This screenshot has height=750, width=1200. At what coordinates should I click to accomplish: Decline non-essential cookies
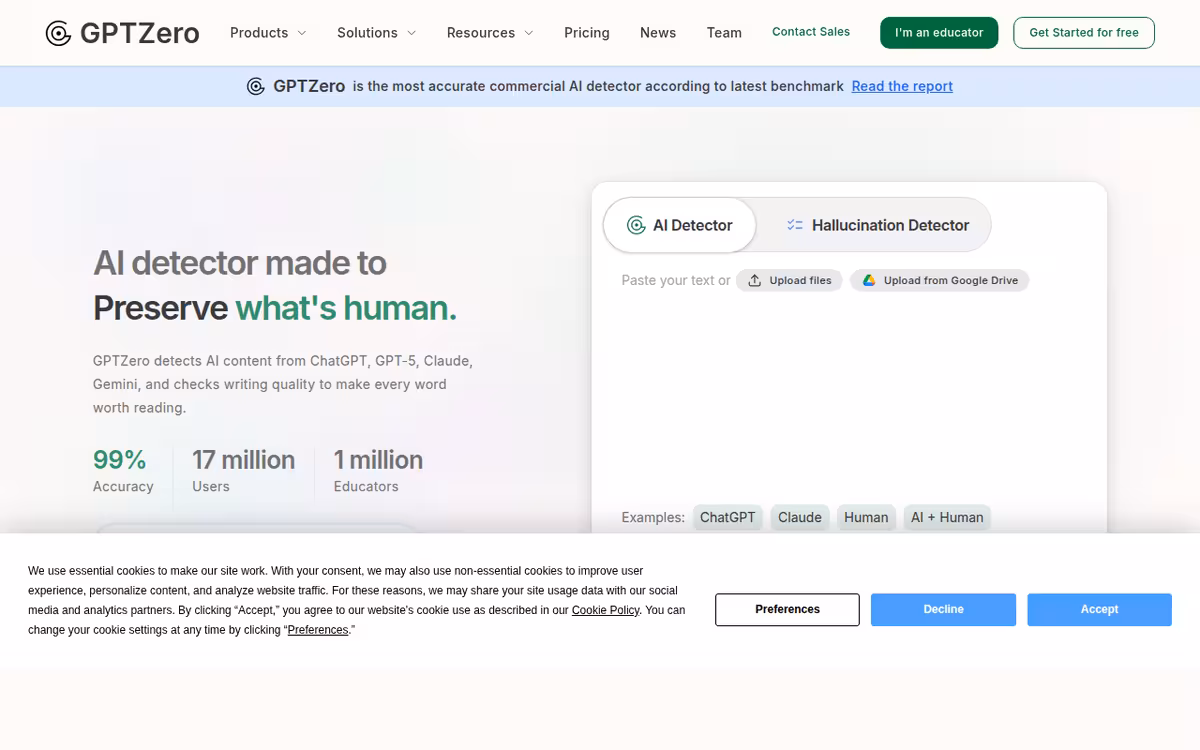[x=943, y=609]
